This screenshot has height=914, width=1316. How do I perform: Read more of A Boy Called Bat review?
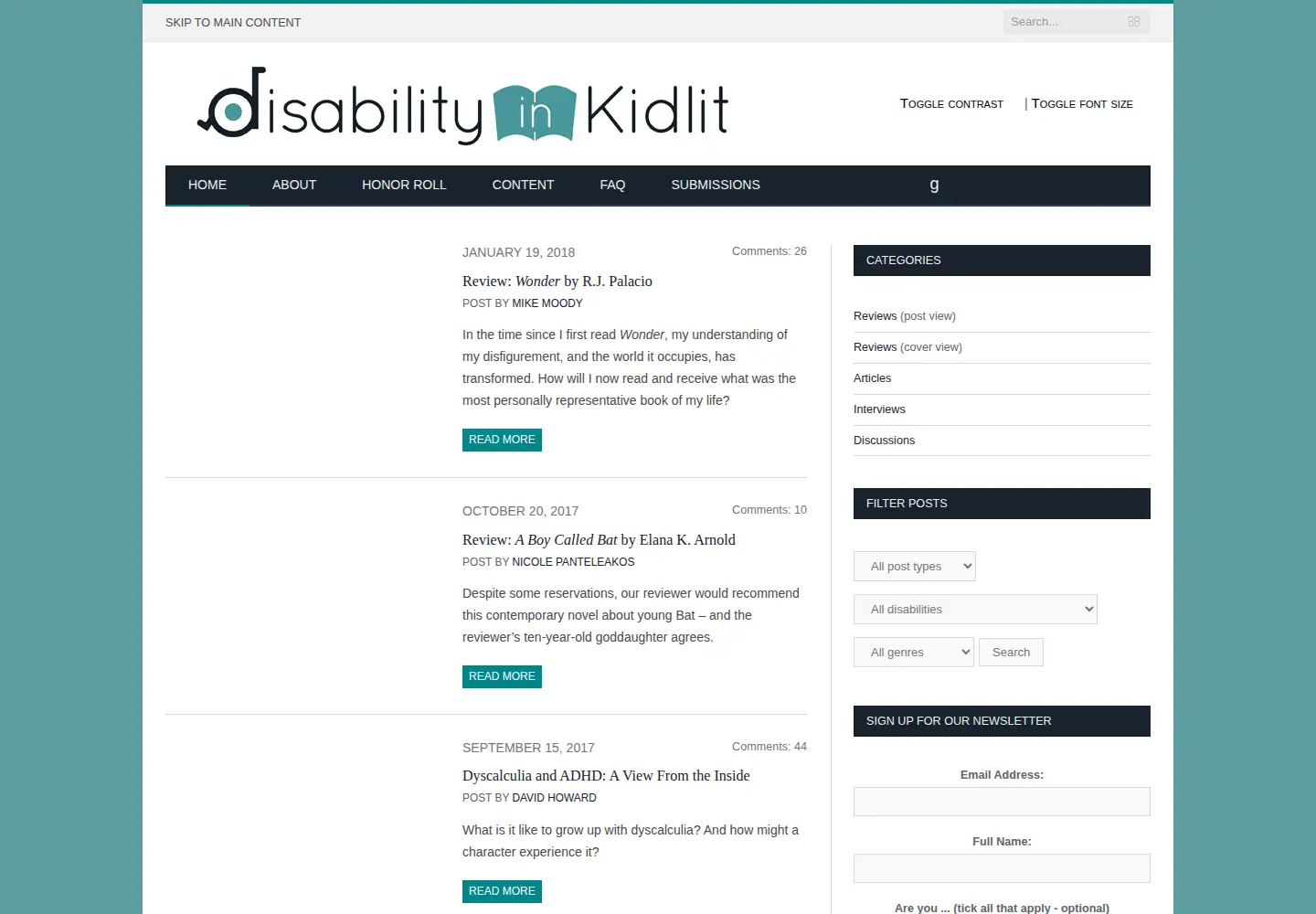coord(502,676)
